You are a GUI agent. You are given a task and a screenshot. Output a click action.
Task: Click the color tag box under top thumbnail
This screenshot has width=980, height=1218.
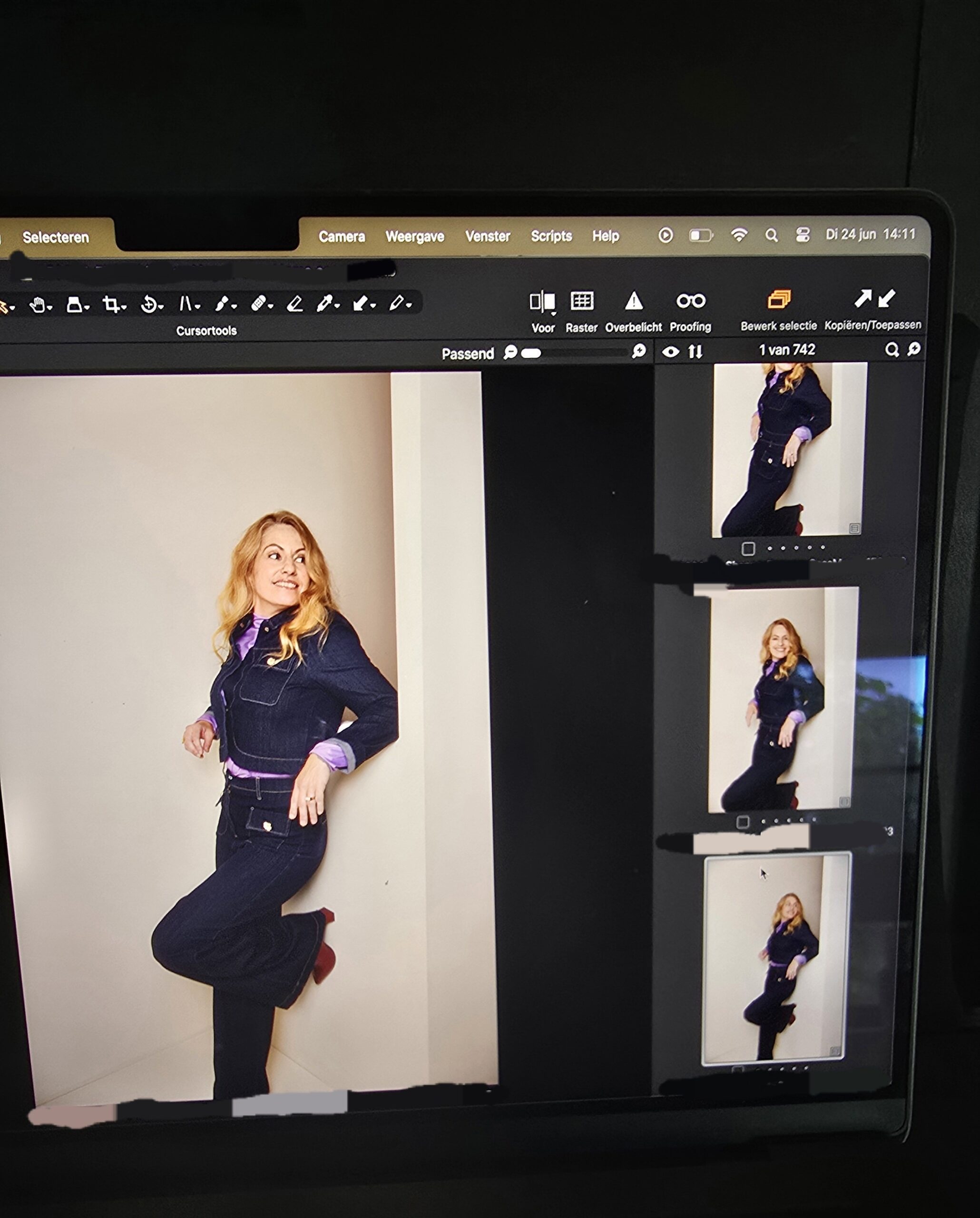(x=748, y=549)
